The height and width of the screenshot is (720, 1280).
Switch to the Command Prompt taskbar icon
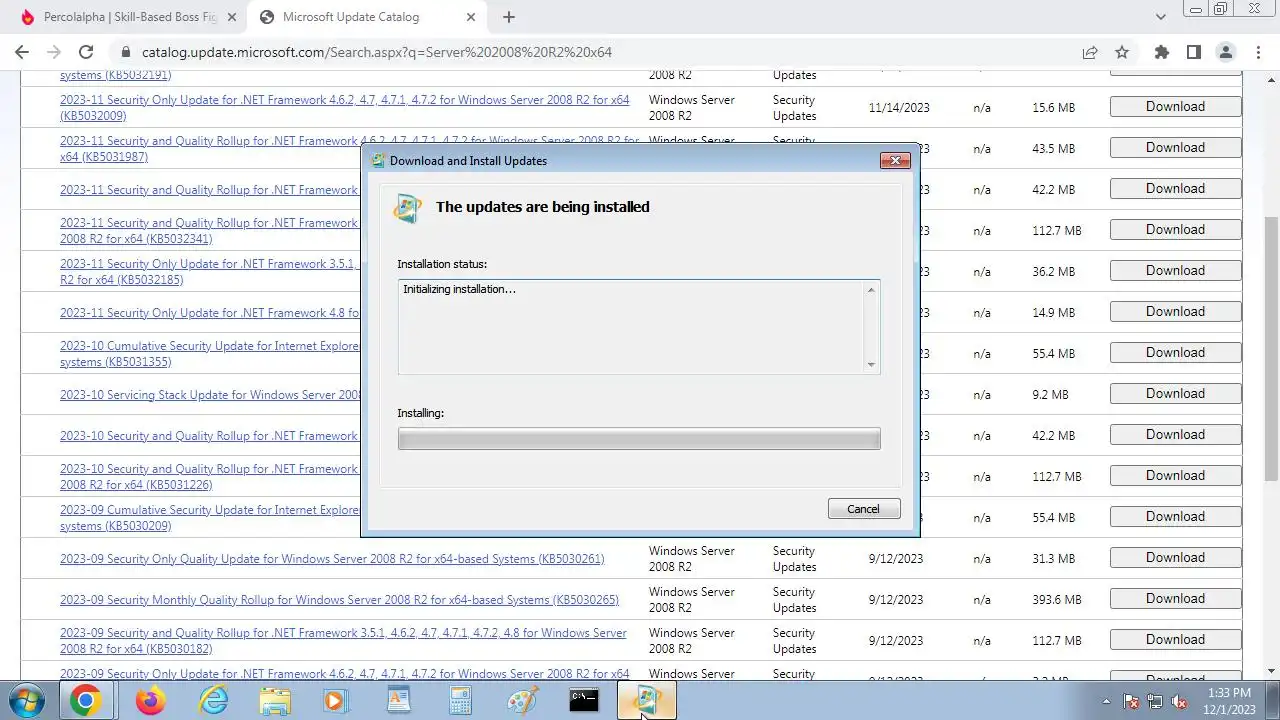[x=584, y=700]
